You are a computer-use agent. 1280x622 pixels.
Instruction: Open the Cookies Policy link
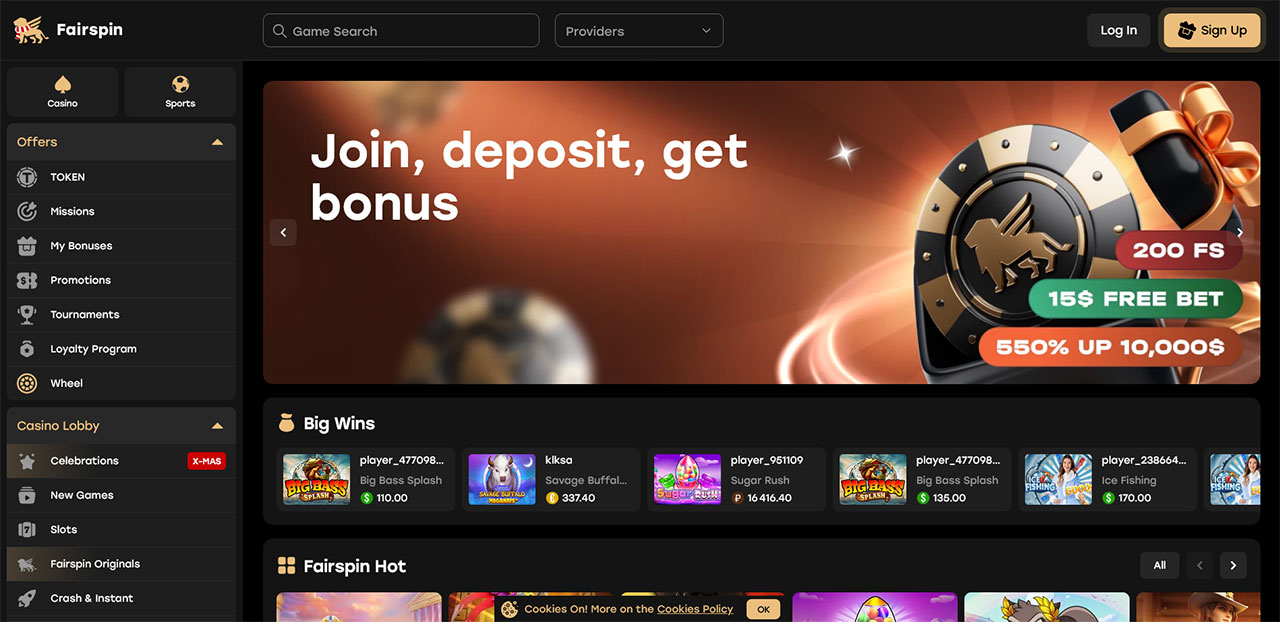pyautogui.click(x=695, y=609)
